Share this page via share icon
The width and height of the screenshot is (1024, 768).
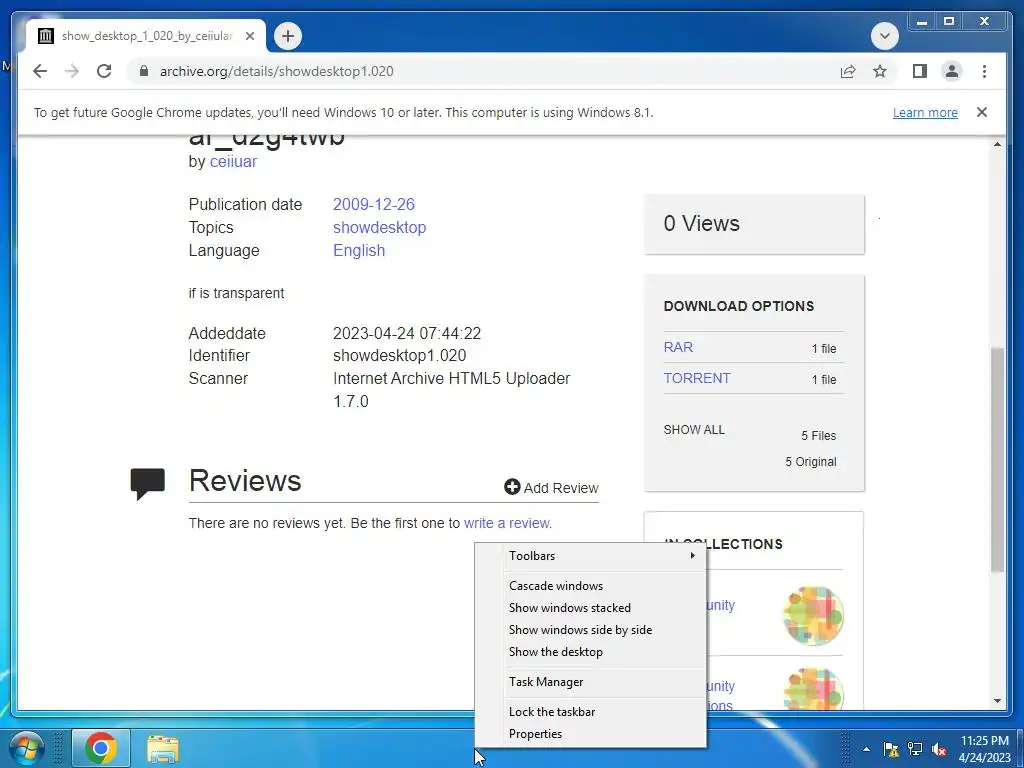point(848,71)
